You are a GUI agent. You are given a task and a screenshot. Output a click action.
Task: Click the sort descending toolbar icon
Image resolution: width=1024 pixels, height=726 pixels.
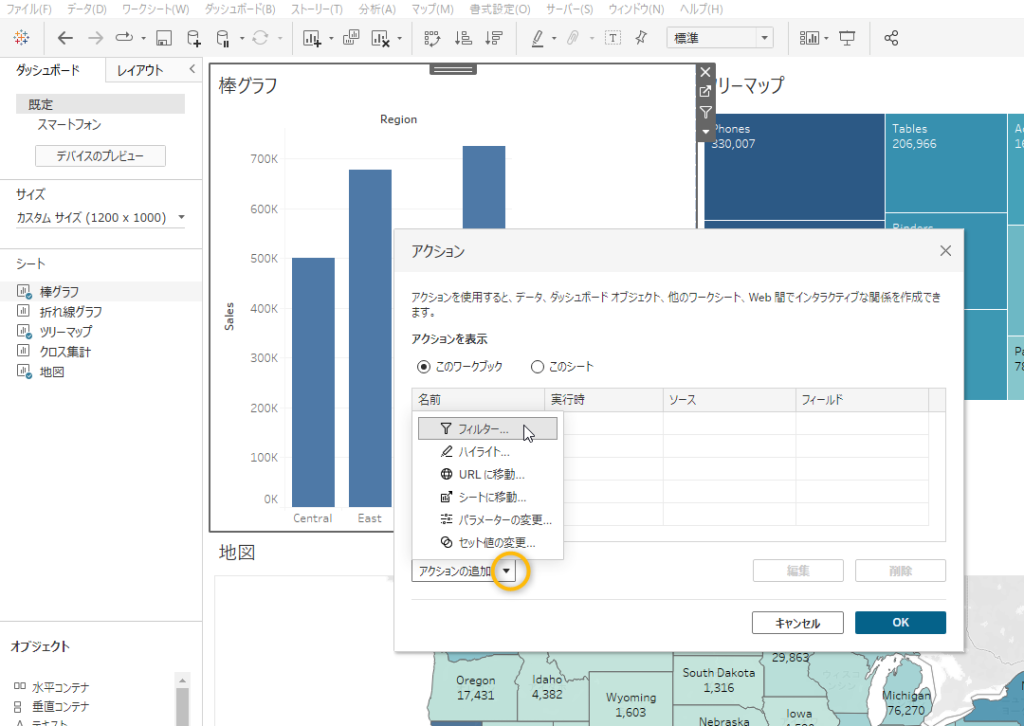pos(493,38)
